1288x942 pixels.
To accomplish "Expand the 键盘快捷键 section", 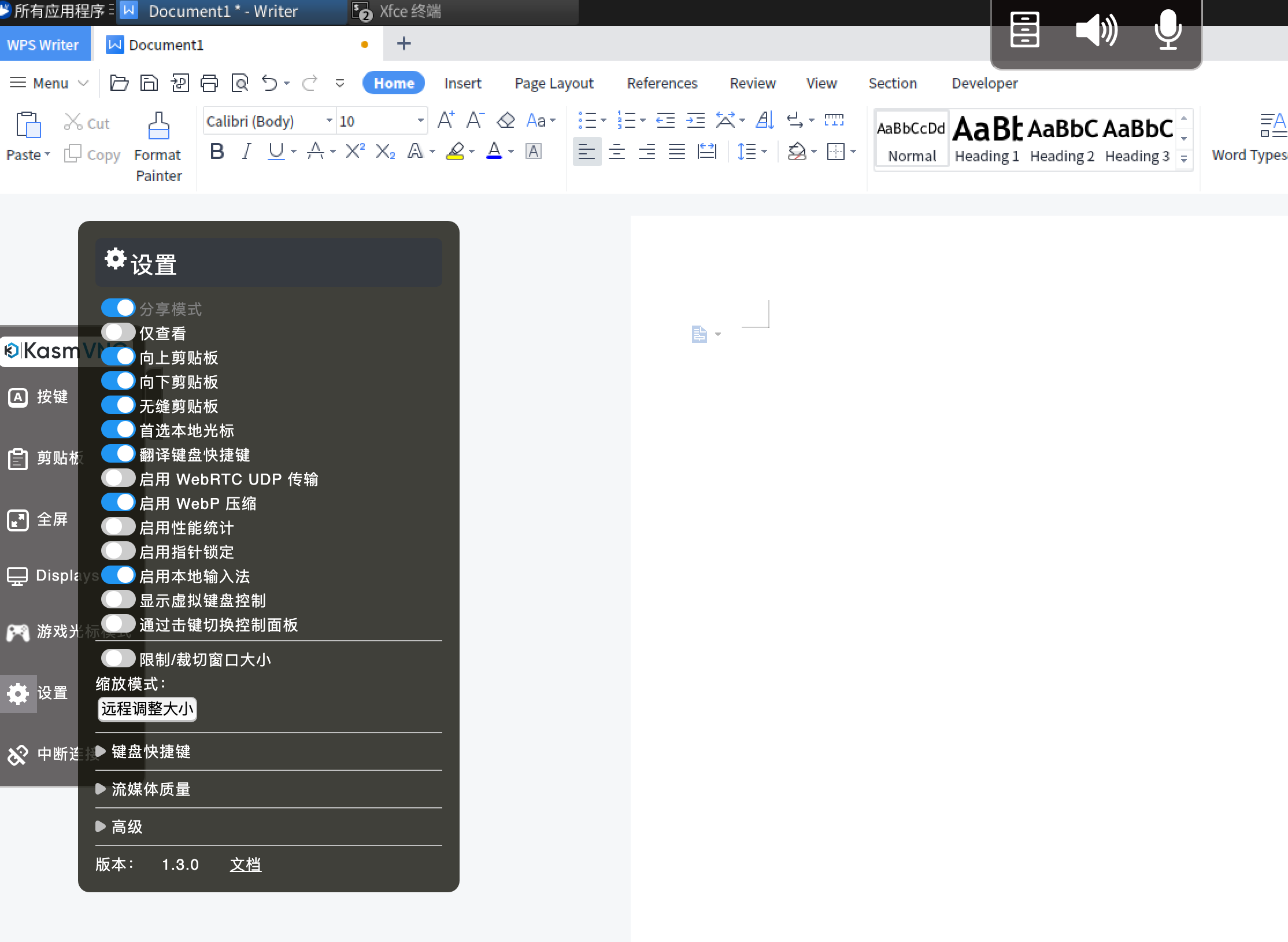I will point(150,752).
